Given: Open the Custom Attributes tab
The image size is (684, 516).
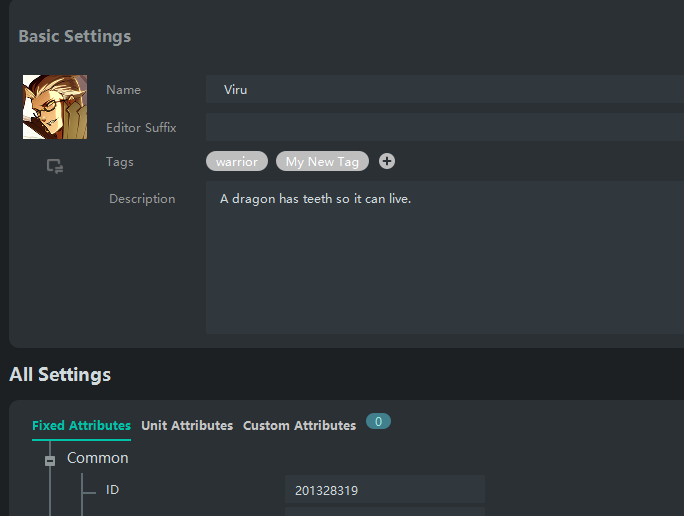Looking at the screenshot, I should point(299,426).
